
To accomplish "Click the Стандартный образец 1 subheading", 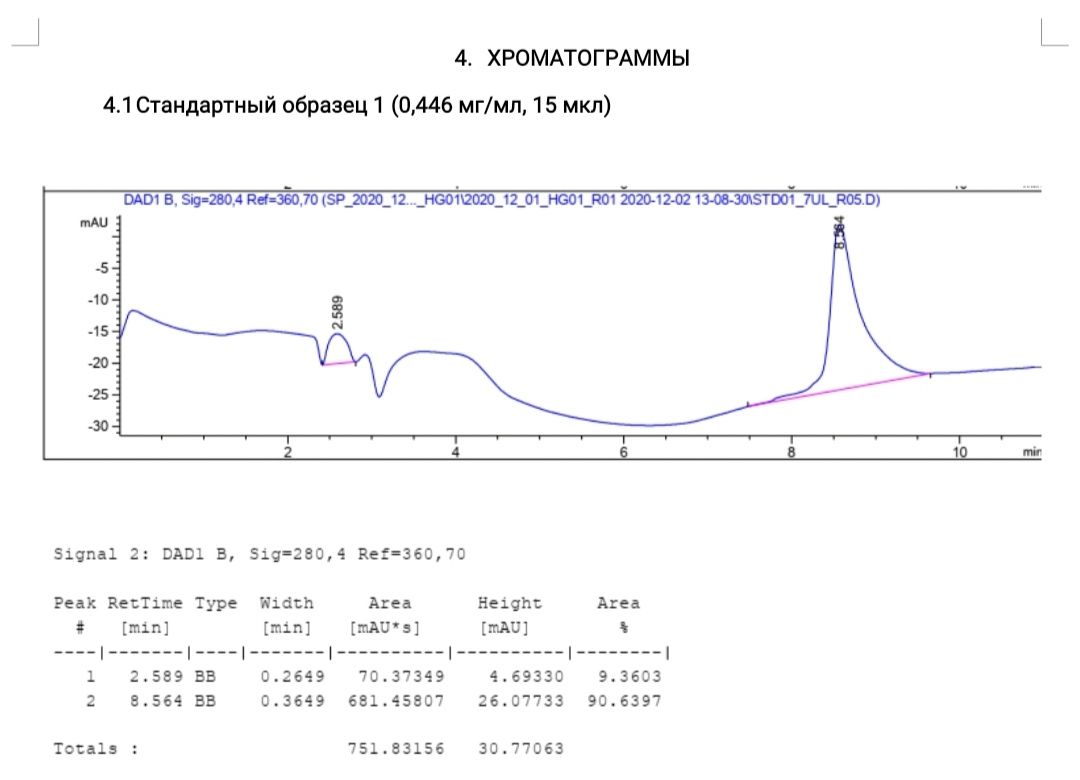I will click(357, 106).
